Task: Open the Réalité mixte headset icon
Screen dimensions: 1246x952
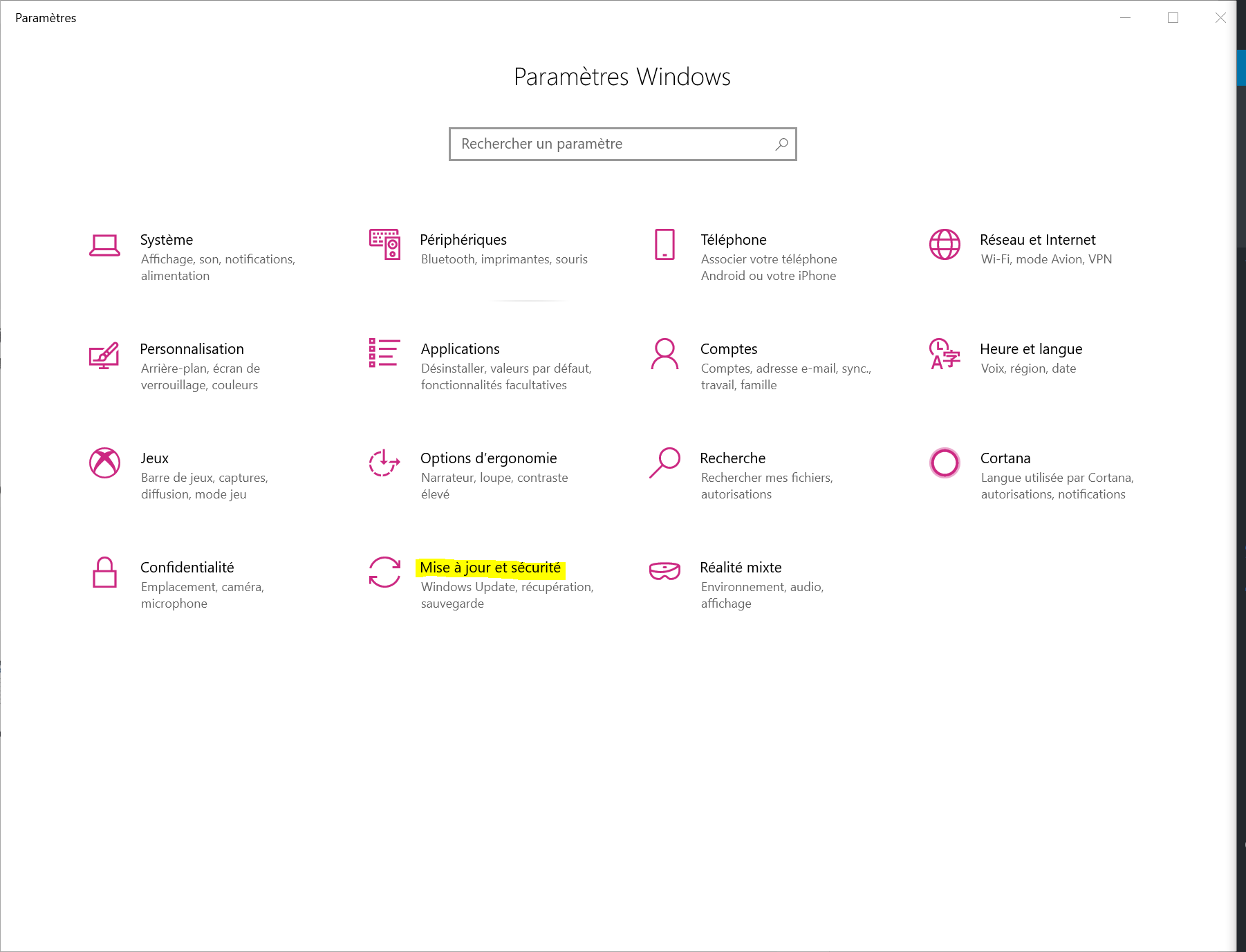Action: click(x=664, y=571)
